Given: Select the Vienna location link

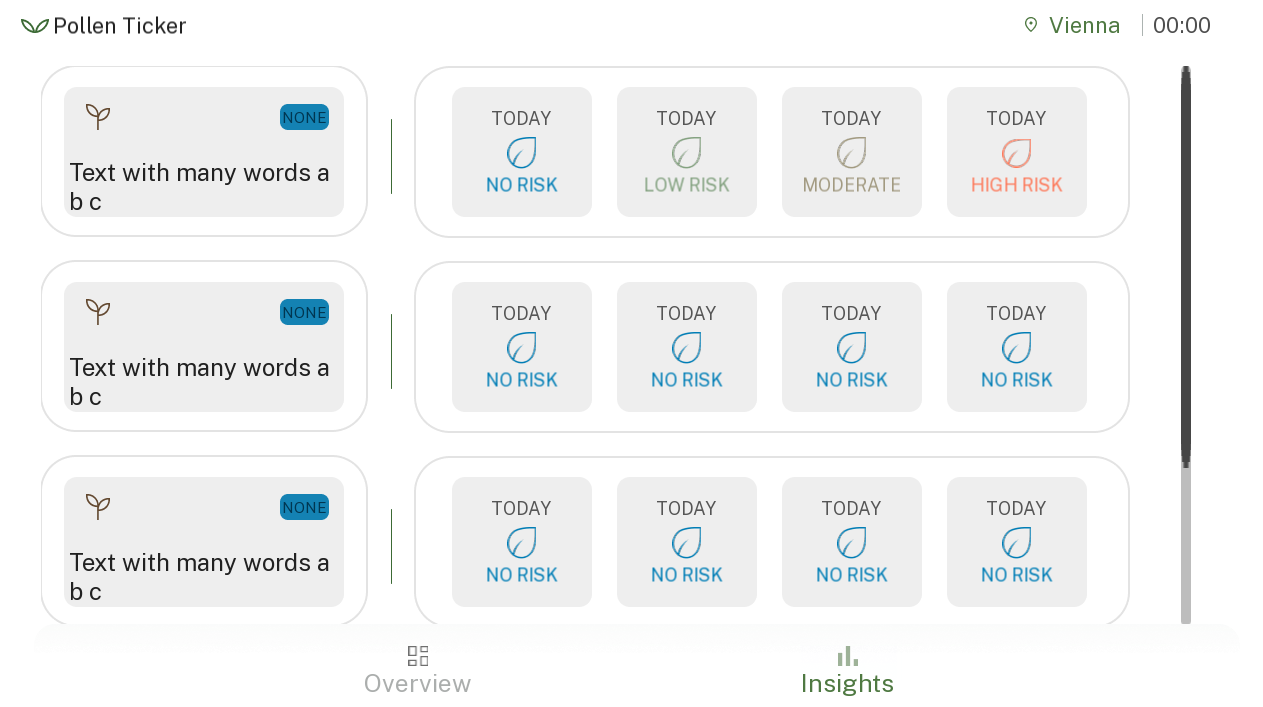Looking at the screenshot, I should (x=1072, y=25).
